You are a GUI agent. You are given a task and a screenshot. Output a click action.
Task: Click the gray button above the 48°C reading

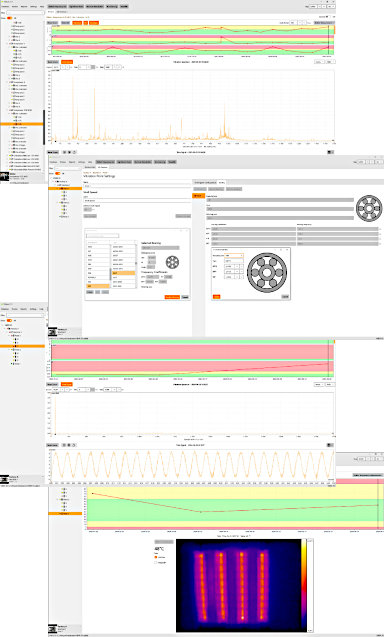pos(164,542)
